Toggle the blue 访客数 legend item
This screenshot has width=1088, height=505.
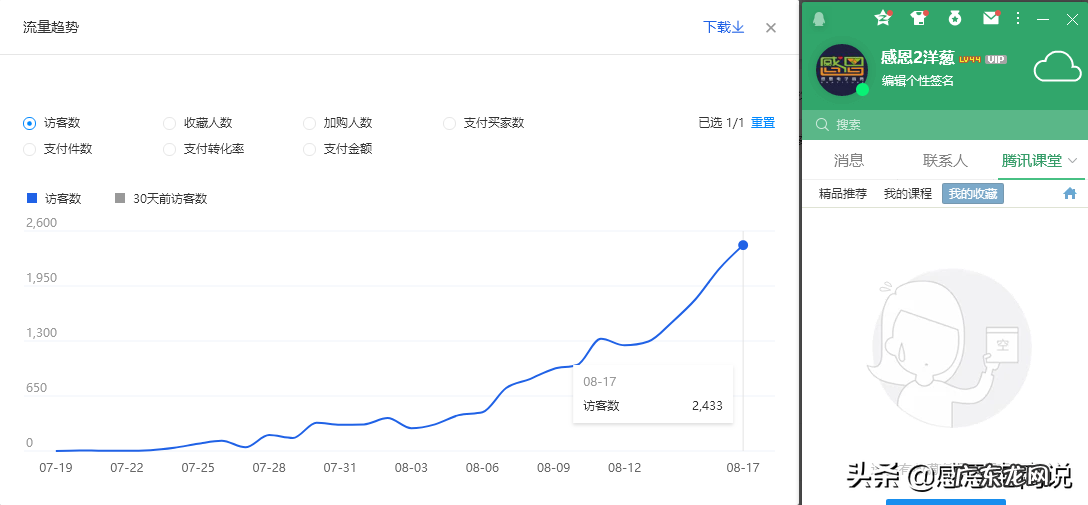click(x=53, y=198)
